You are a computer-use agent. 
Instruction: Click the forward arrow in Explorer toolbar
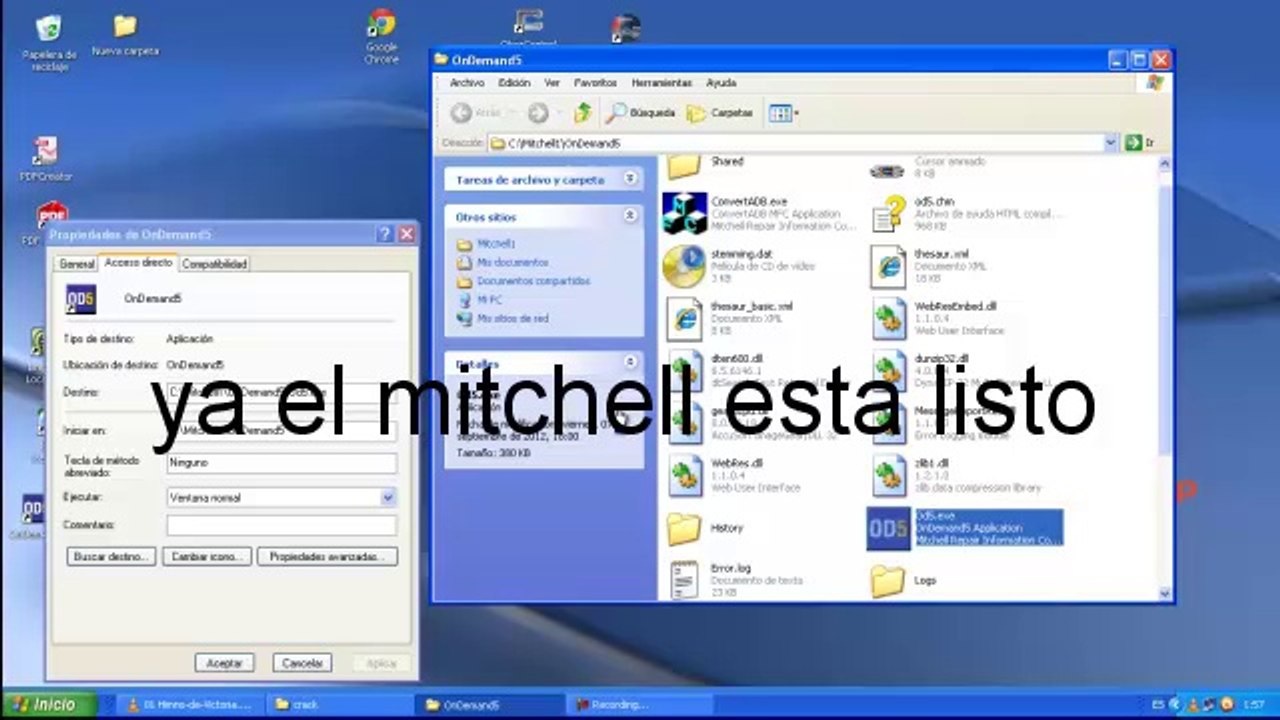538,113
